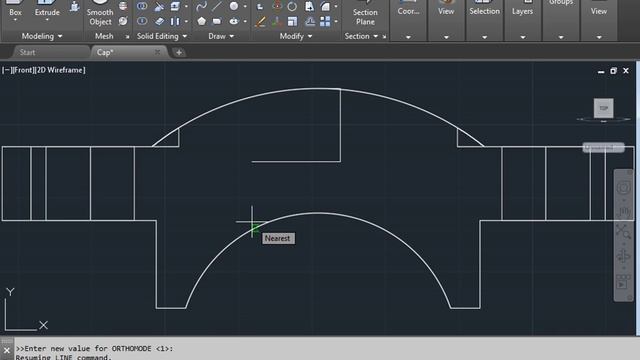Click the Move icon in Modify
Image resolution: width=640 pixels, height=360 pixels.
260,6
